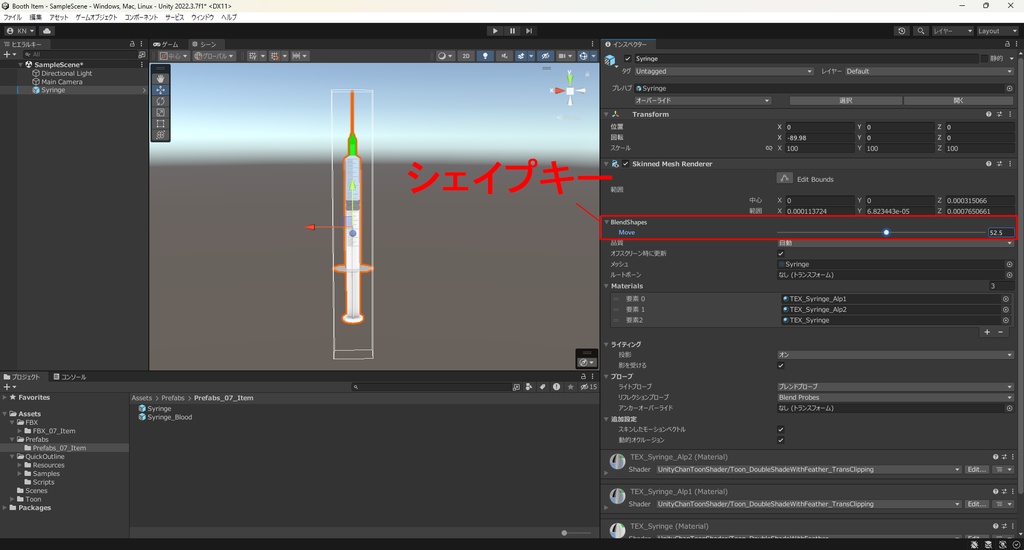1024x550 pixels.
Task: Collapse Materials section
Action: pos(607,286)
